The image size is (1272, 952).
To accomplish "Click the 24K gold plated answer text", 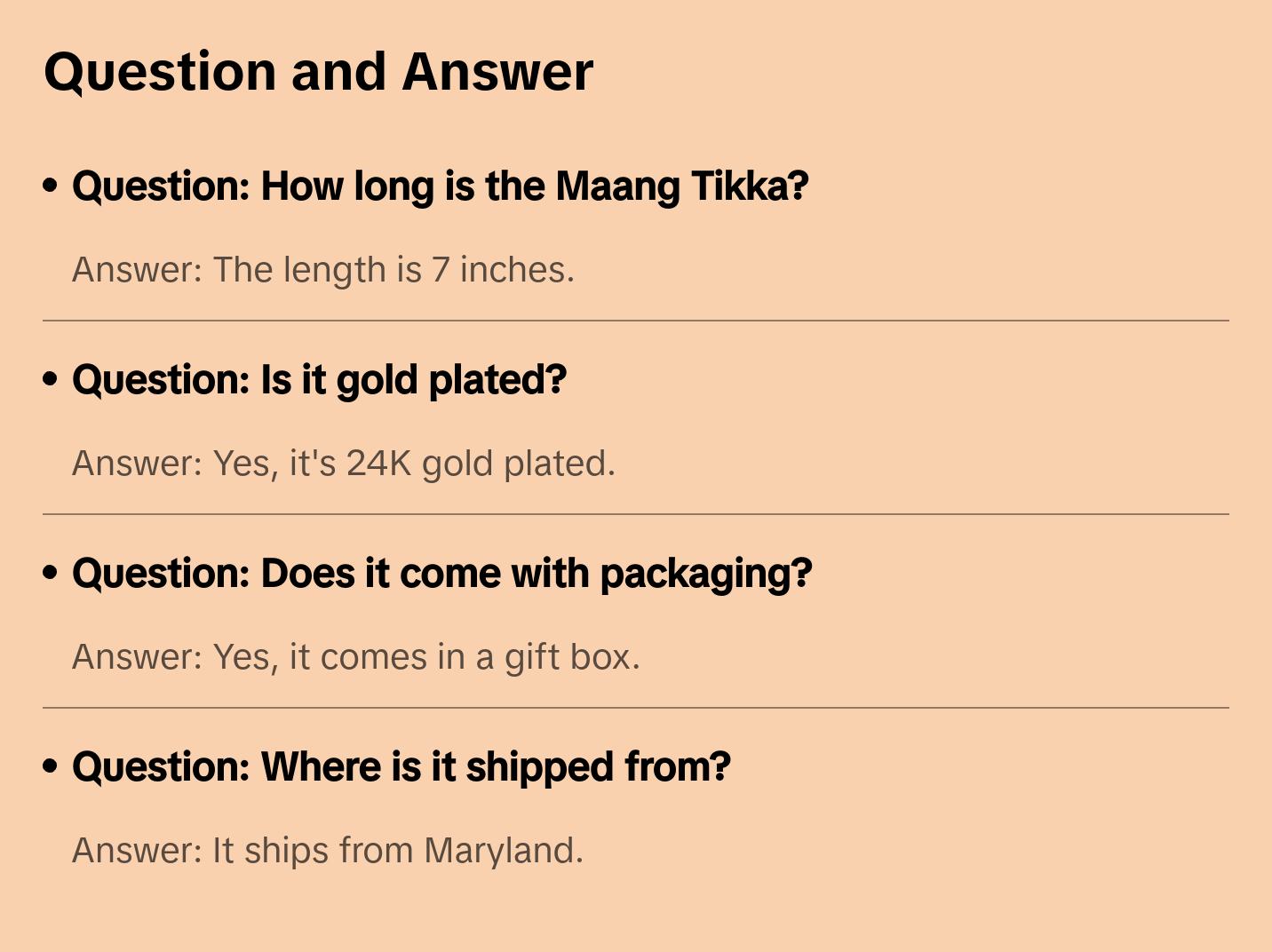I will click(344, 464).
